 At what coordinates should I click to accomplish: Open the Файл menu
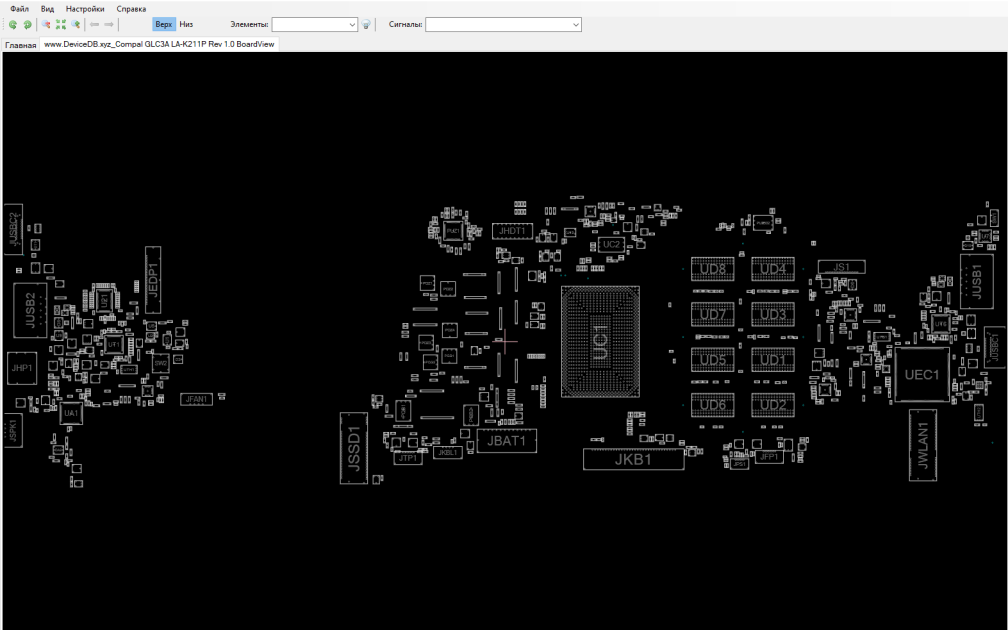click(x=19, y=9)
